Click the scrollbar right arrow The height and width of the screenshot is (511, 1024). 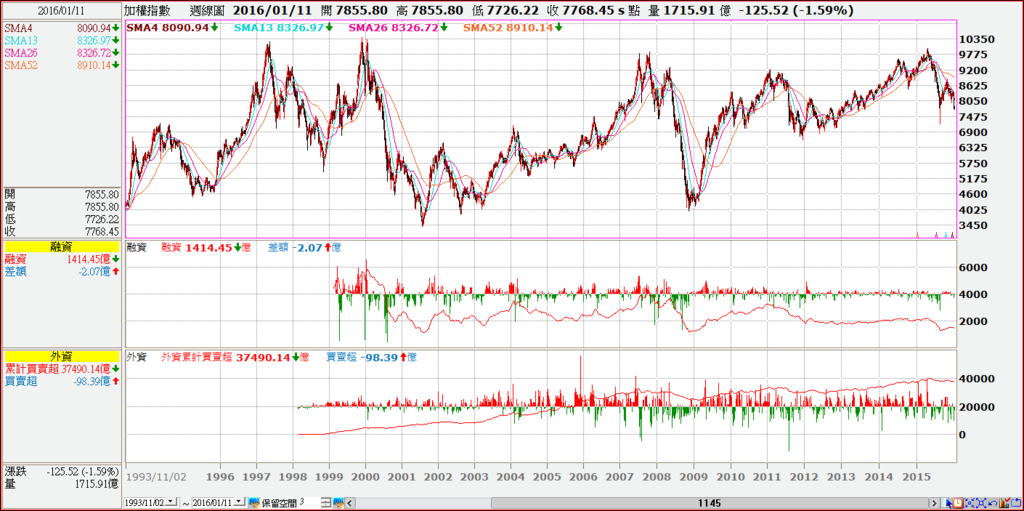934,503
